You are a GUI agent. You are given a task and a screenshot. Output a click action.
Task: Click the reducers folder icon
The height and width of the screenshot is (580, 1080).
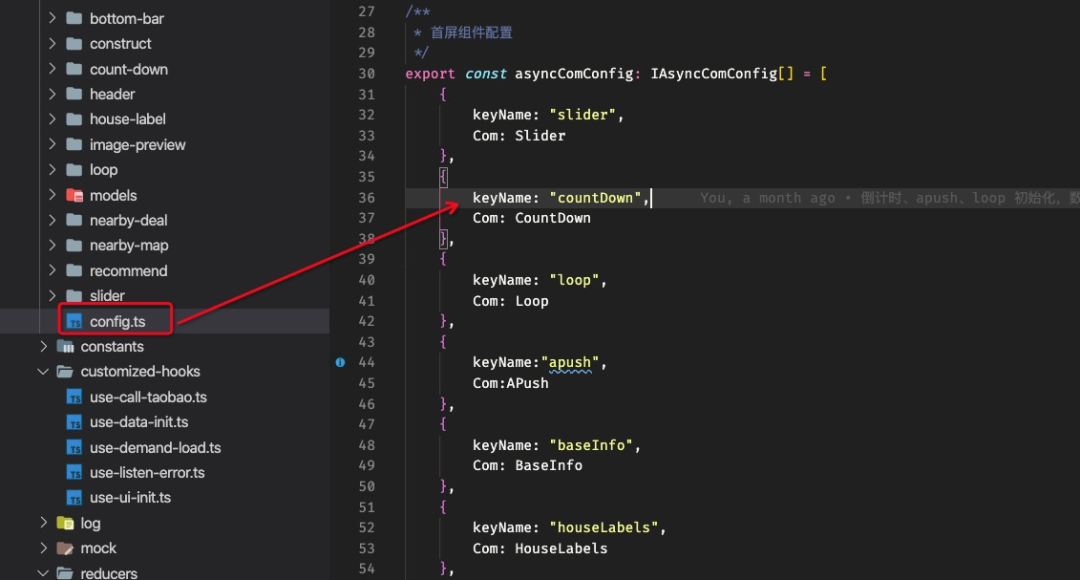65,573
